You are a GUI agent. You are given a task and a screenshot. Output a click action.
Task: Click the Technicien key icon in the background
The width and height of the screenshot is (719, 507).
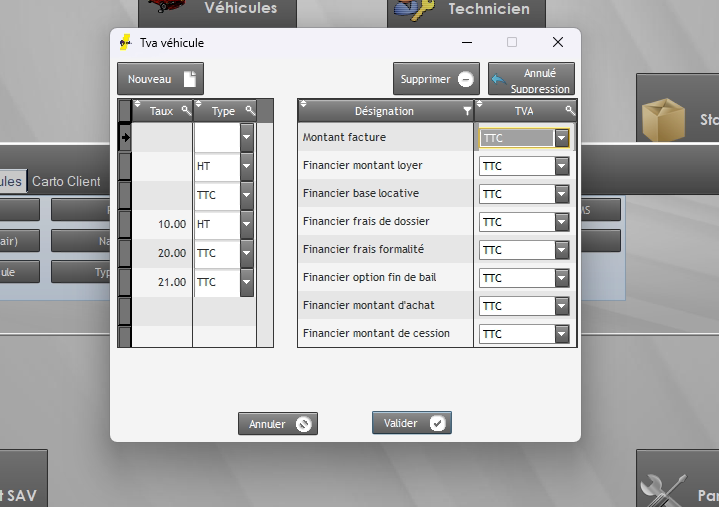click(412, 9)
